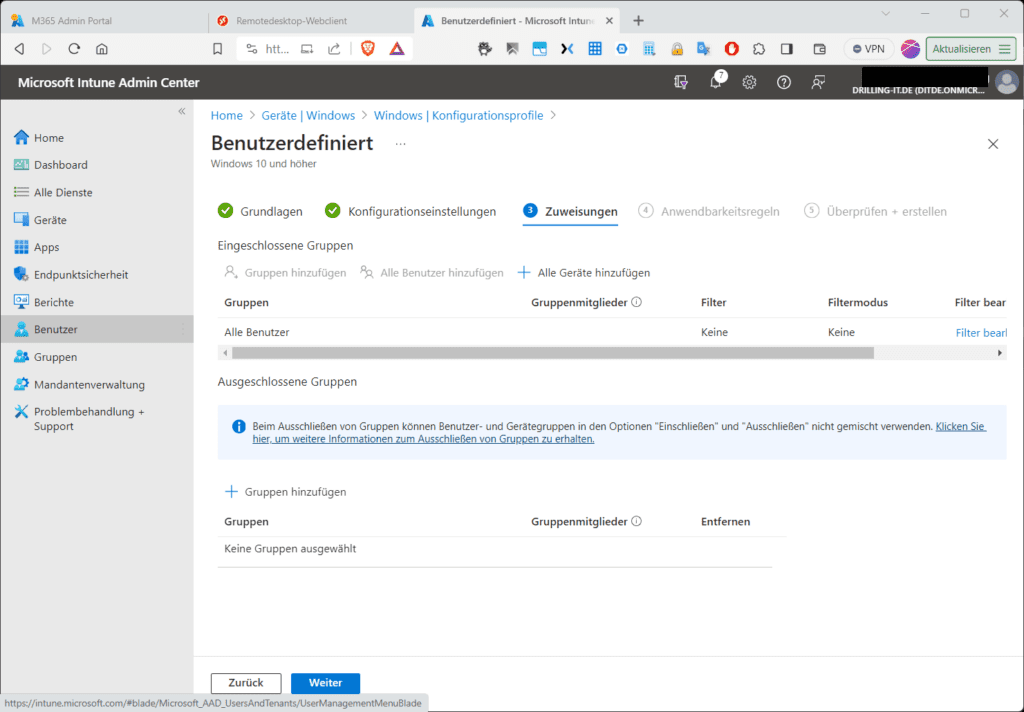Screen dimensions: 1024x712
Task: Go to Überprüfen + erstellen step
Action: (875, 211)
